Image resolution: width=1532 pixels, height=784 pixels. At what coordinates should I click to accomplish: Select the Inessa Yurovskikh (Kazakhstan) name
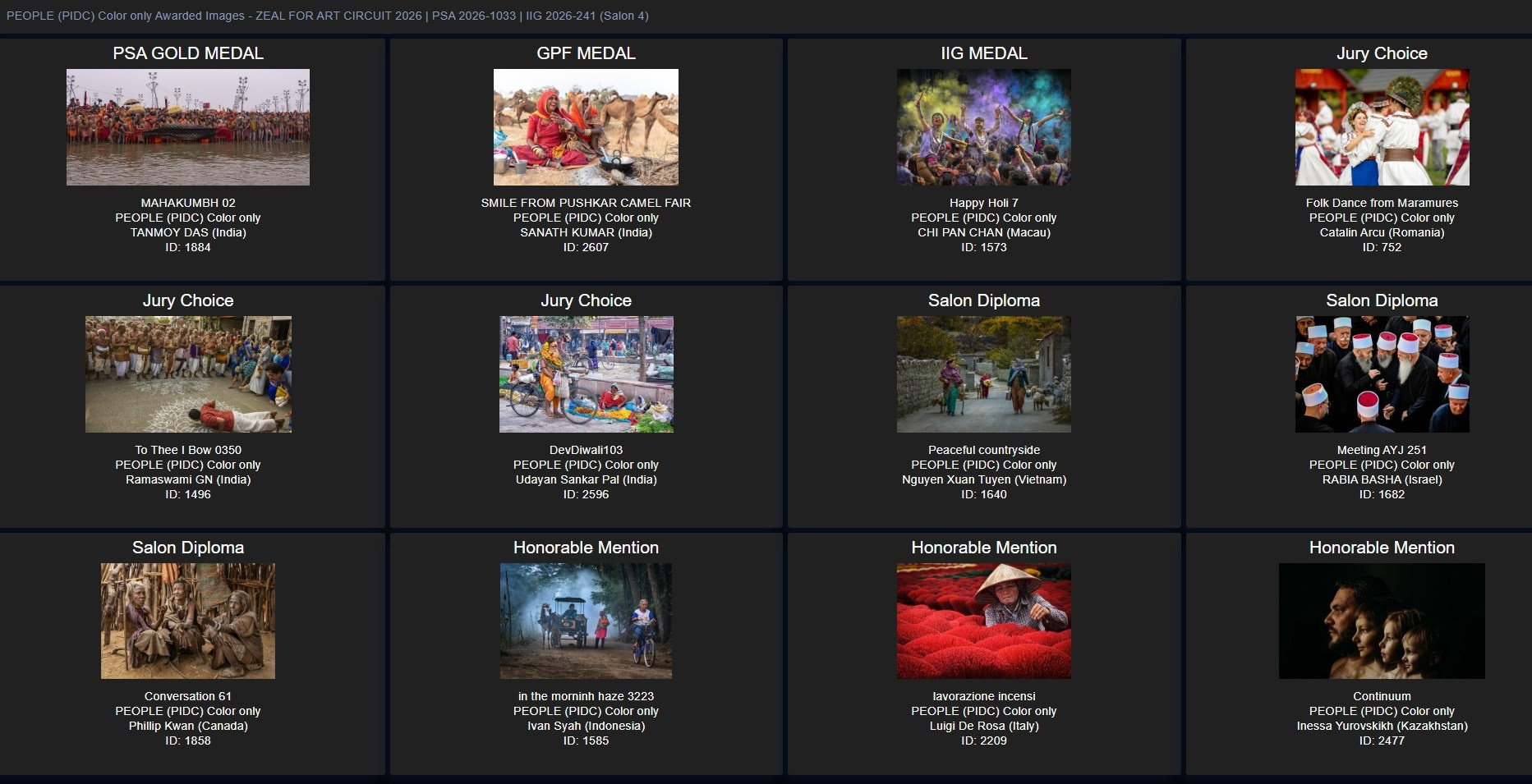1382,726
